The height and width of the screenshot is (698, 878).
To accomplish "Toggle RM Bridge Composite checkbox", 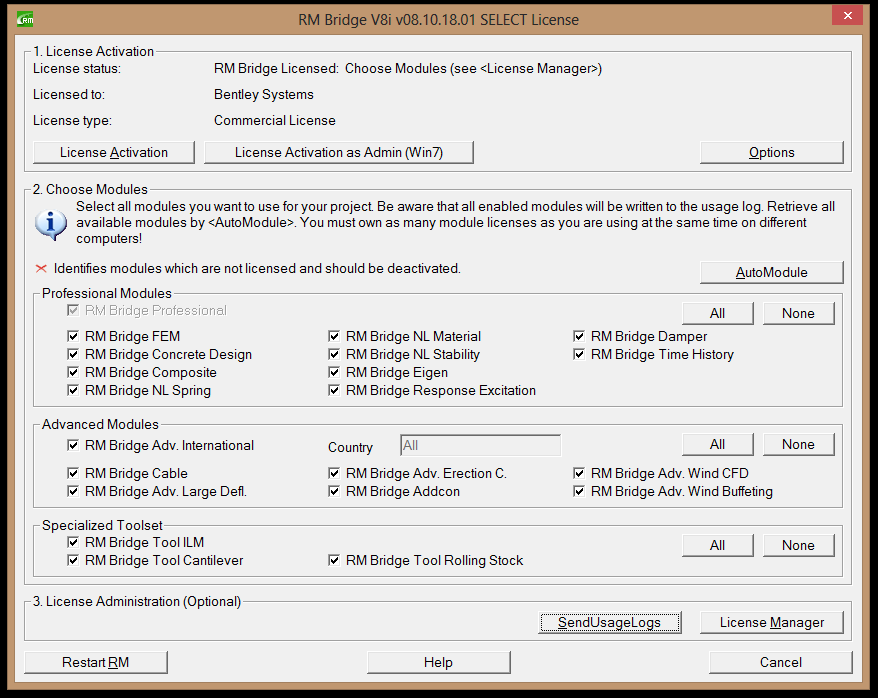I will 73,372.
